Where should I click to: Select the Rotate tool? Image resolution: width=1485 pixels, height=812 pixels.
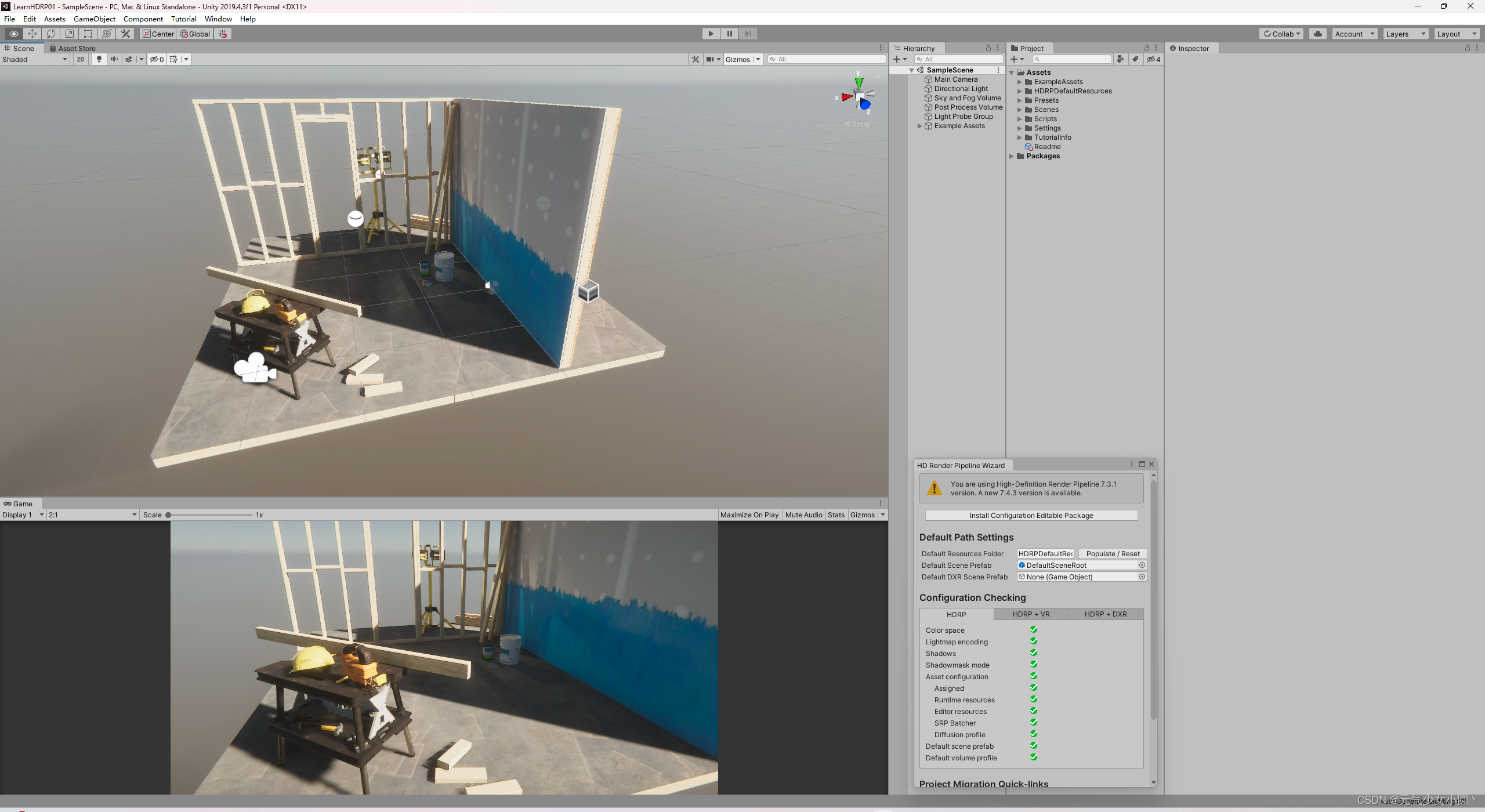[51, 34]
